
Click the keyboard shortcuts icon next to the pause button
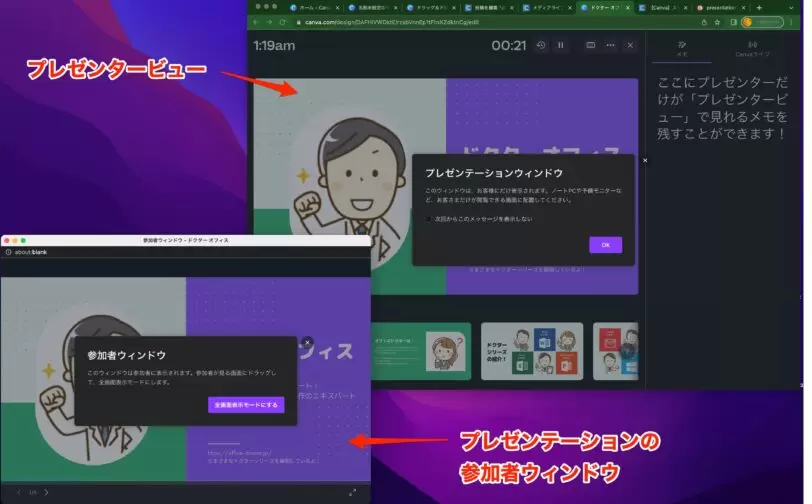590,46
